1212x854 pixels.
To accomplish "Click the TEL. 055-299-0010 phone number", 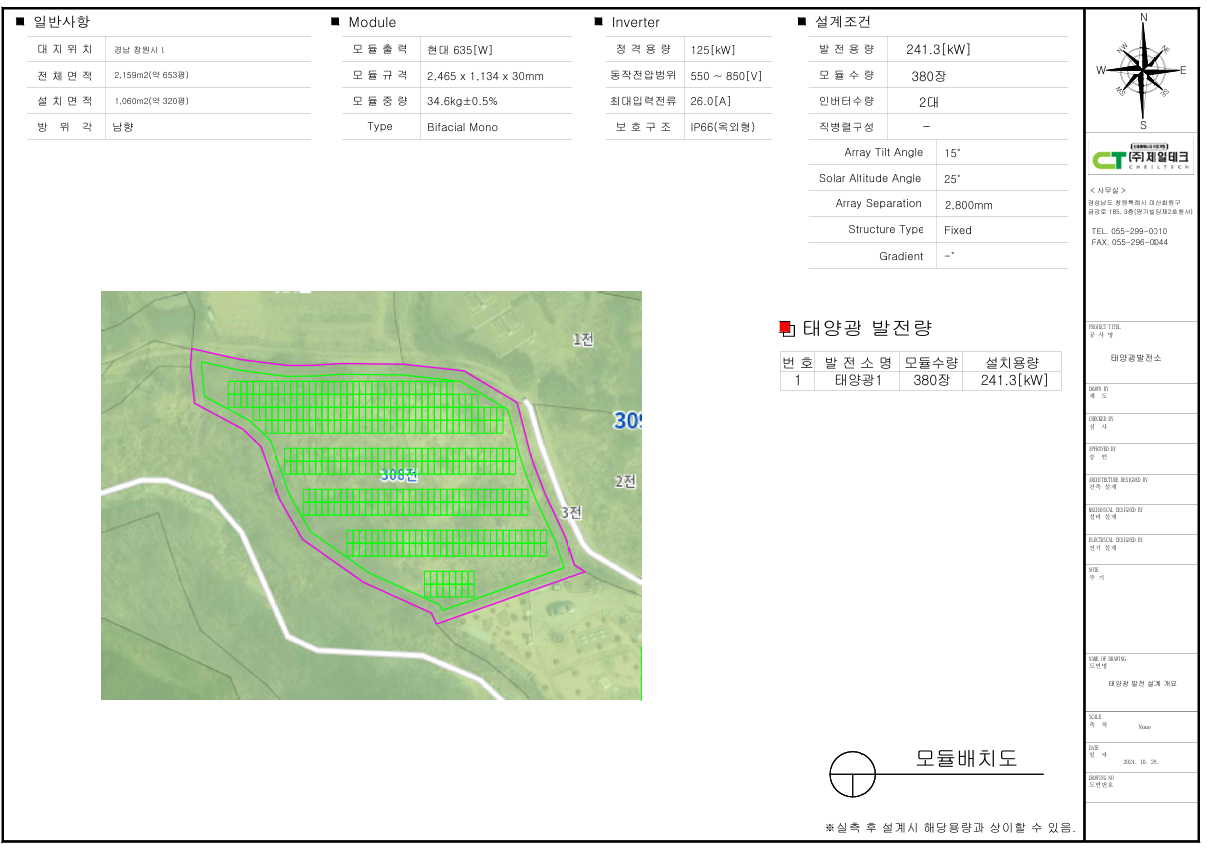I will [1129, 231].
